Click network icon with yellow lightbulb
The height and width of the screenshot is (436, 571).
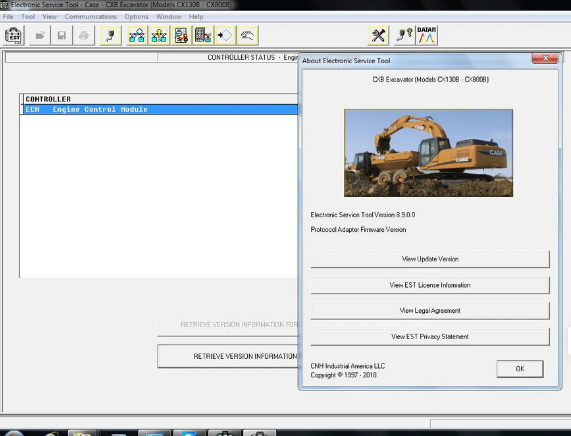[159, 36]
